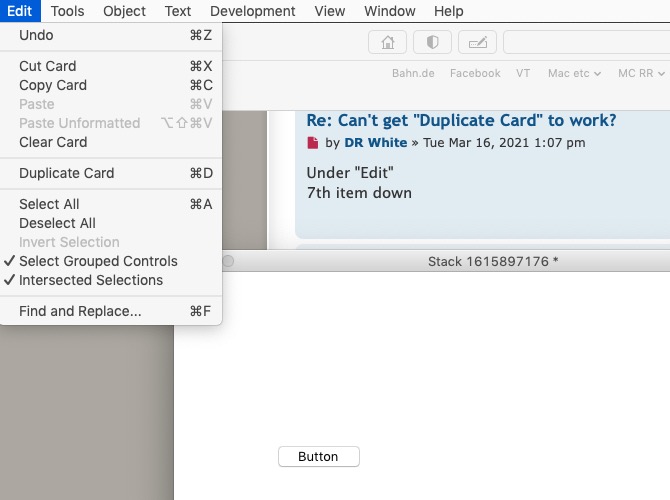Choose Find and Replace menu item
Viewport: 670px width, 500px height.
click(80, 311)
